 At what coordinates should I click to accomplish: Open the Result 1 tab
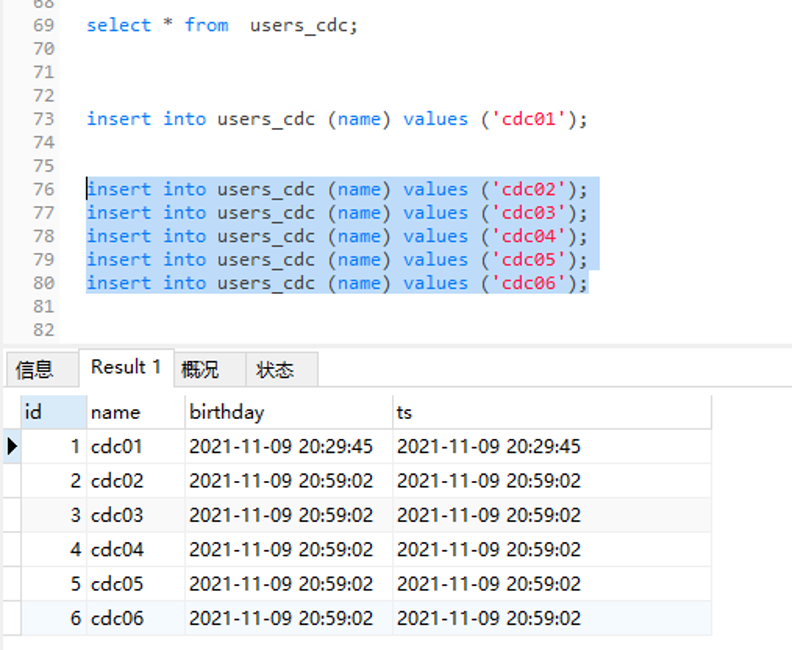(x=126, y=368)
